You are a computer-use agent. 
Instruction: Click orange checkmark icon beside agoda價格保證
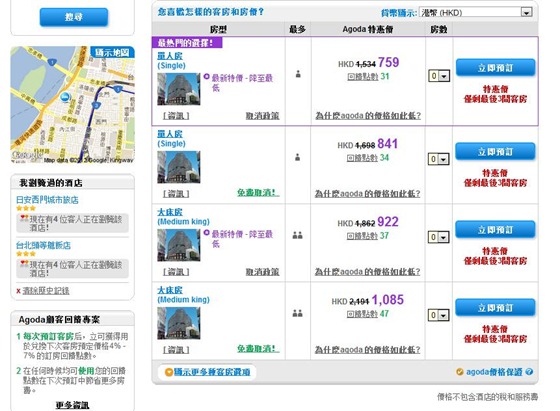point(460,372)
